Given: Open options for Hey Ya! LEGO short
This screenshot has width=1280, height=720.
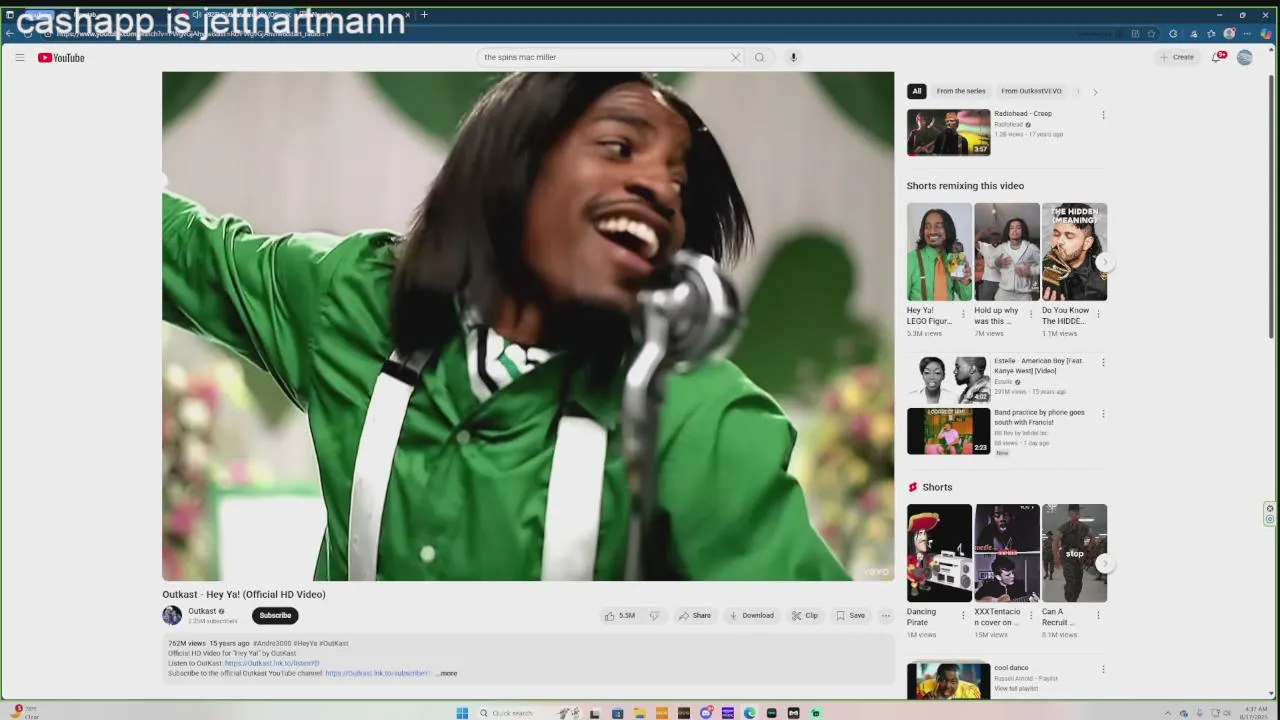Looking at the screenshot, I should point(964,314).
